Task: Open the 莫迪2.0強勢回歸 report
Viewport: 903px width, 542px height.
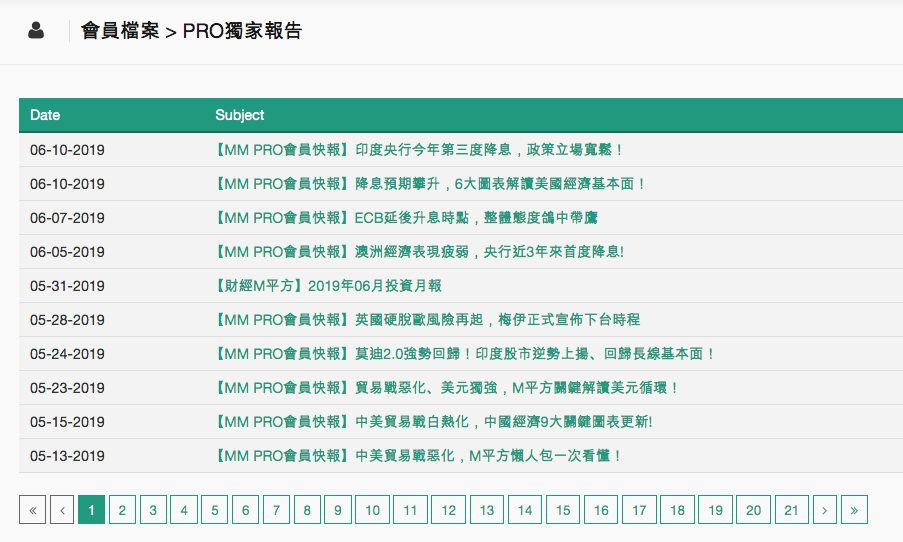Action: 464,354
